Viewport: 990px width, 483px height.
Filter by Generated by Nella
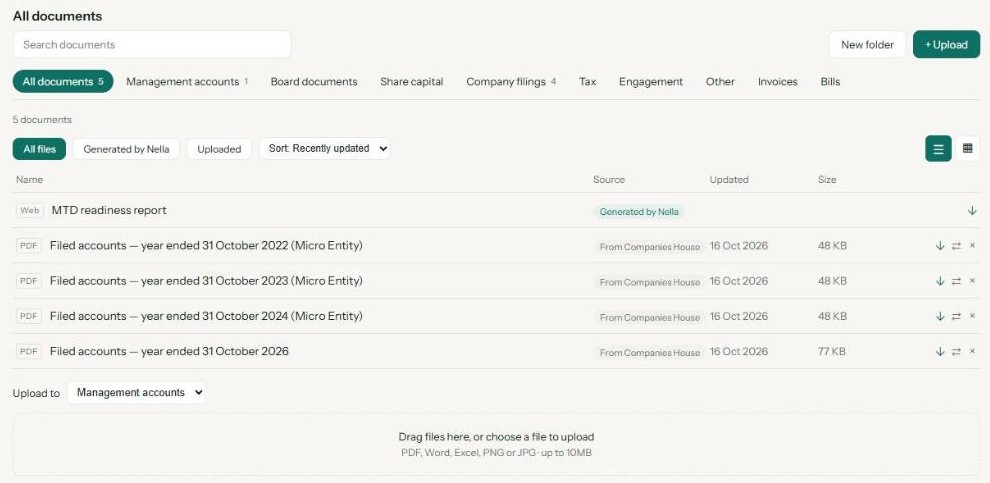[x=126, y=149]
